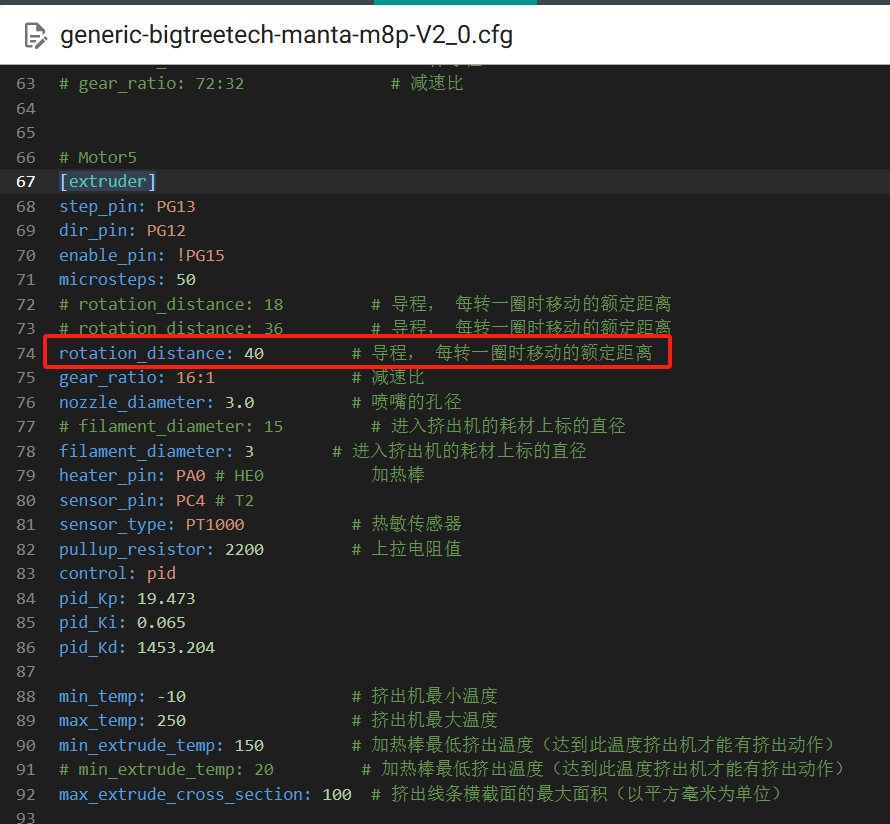Image resolution: width=890 pixels, height=824 pixels.
Task: Click the dir_pin PG12 value
Action: click(x=166, y=230)
